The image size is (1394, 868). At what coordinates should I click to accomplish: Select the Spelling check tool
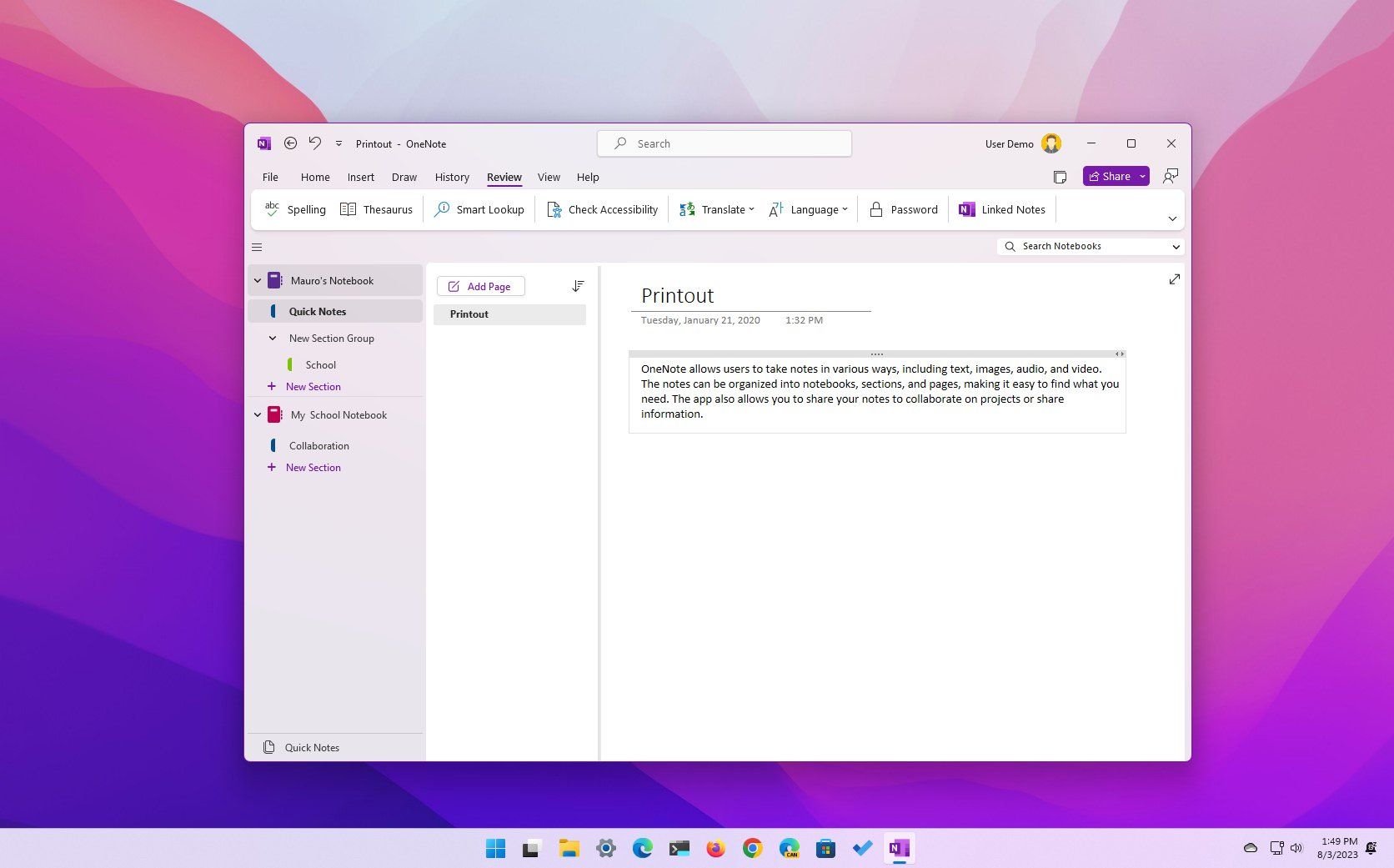pyautogui.click(x=293, y=209)
